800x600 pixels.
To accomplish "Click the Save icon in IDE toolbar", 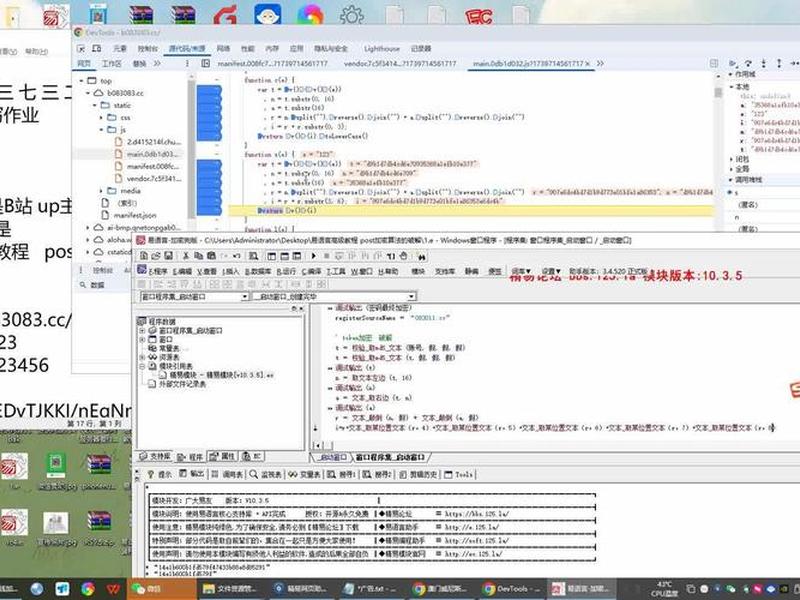I will (168, 256).
